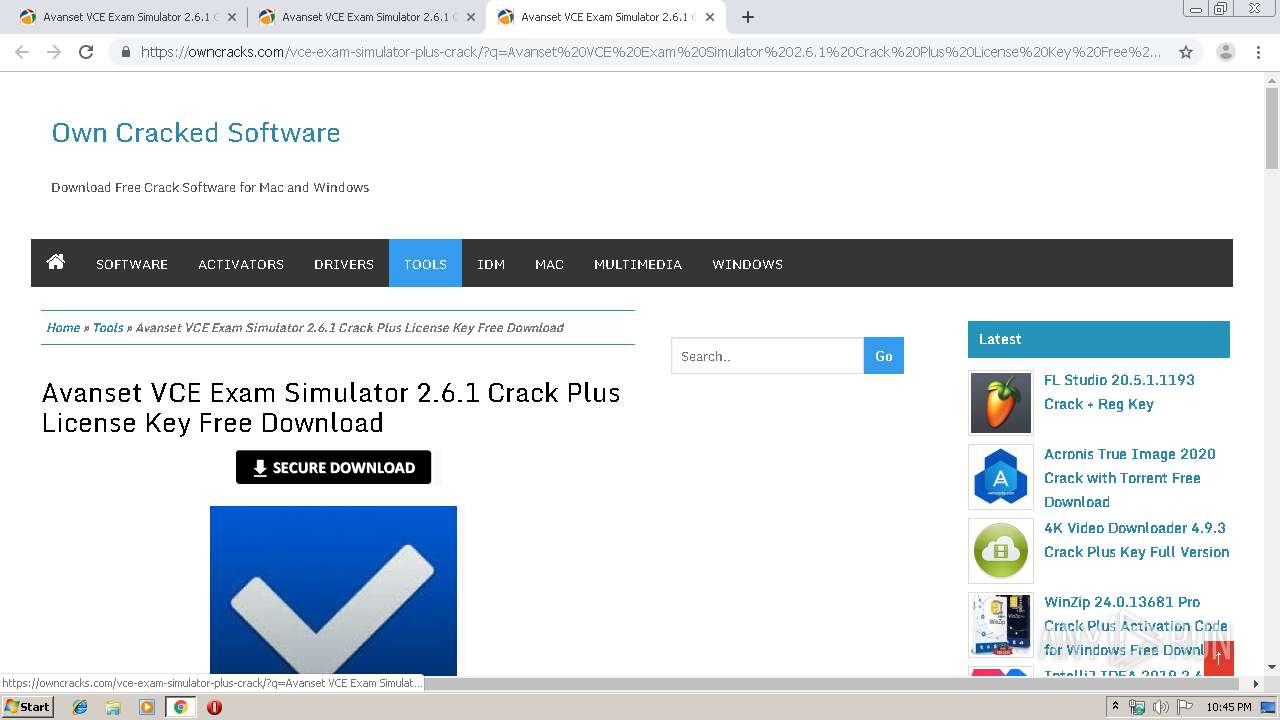Open the red antivirus taskbar icon
Image resolution: width=1280 pixels, height=720 pixels.
(214, 707)
